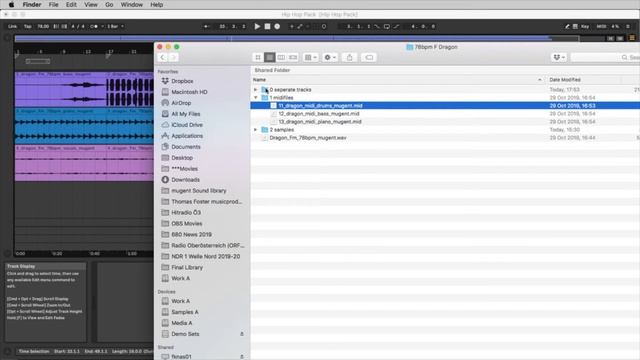The width and height of the screenshot is (640, 360).
Task: Open OBS Movies folder in sidebar
Action: click(187, 224)
